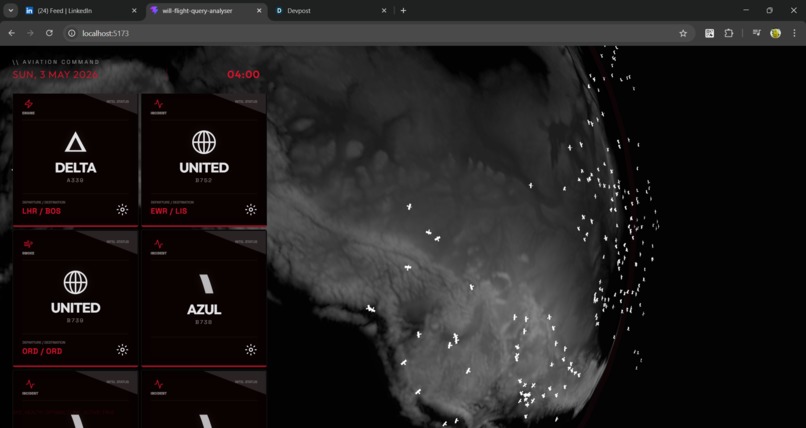Screen dimensions: 806x428
Task: Click the B738 aircraft code
Action: point(204,322)
